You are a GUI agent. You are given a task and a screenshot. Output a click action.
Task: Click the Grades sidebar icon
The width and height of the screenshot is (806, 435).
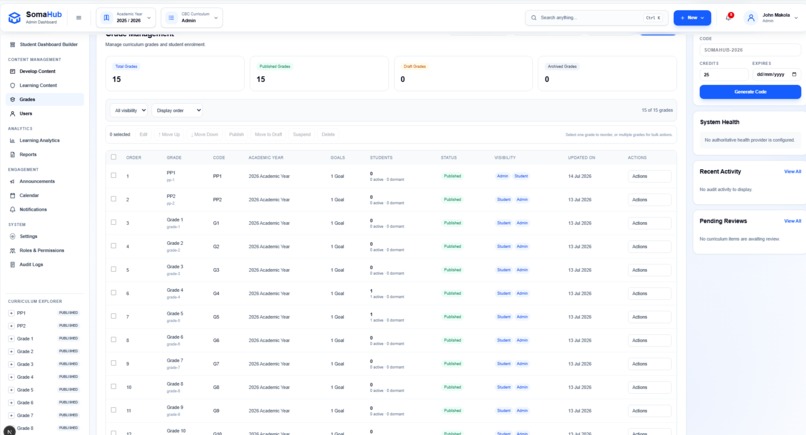click(13, 99)
